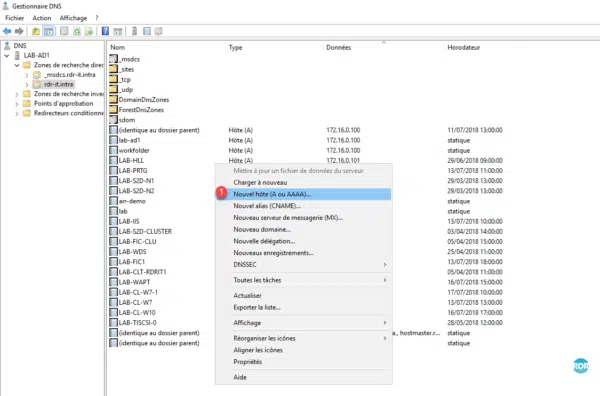
Task: Click Actualiser in the context menu
Action: click(304, 296)
